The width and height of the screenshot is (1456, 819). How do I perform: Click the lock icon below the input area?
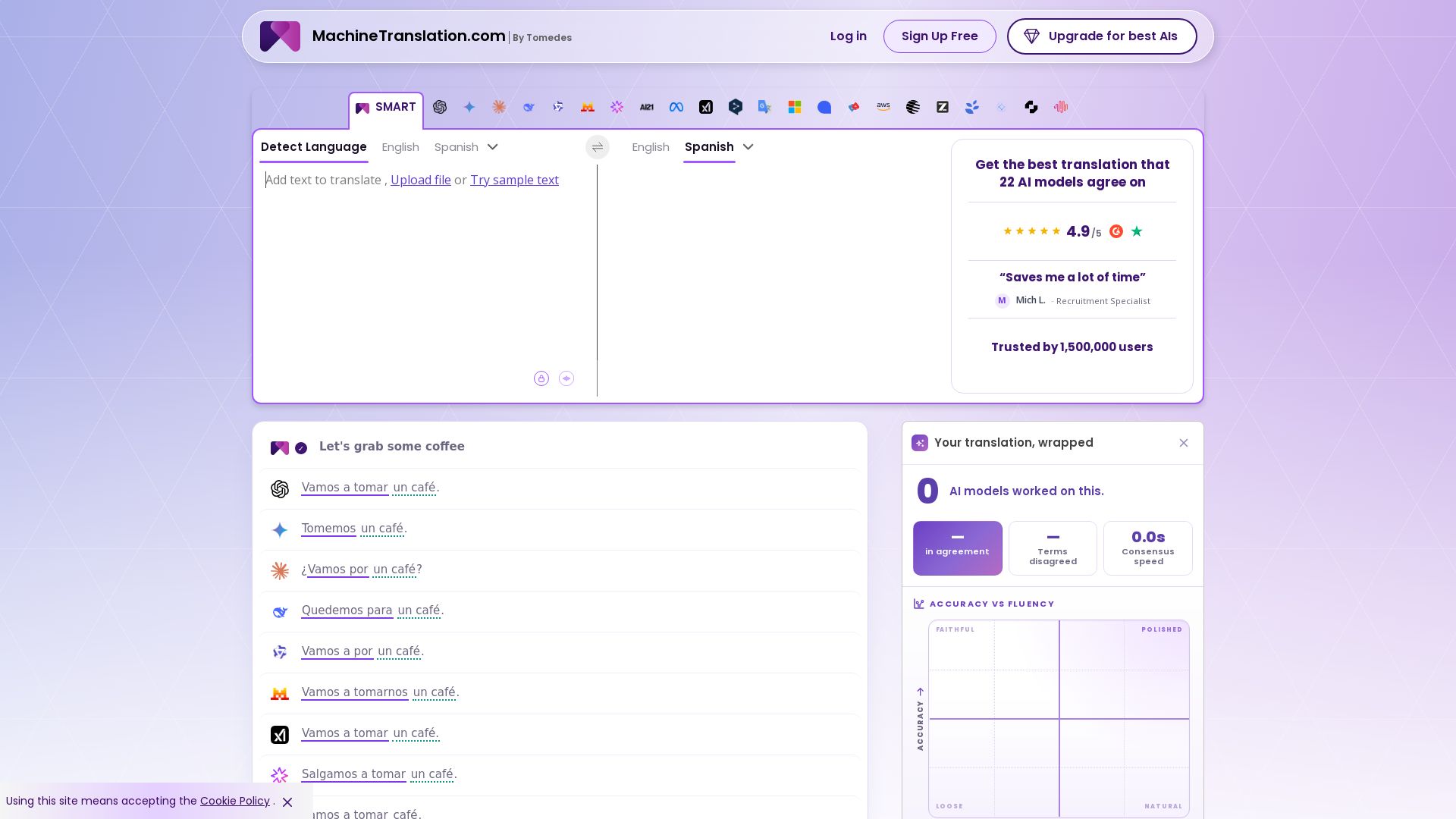coord(541,378)
